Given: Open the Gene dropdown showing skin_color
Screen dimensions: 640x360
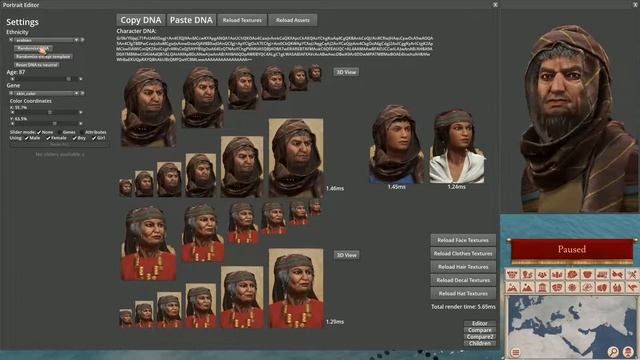Looking at the screenshot, I should coord(46,93).
